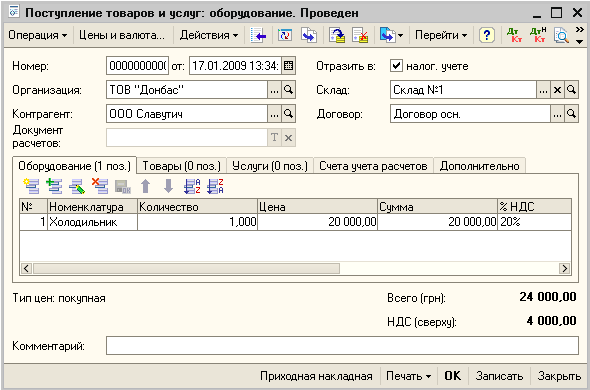This screenshot has height=390, width=590.
Task: Click the horizontal scrollbar right arrow
Action: coord(564,268)
